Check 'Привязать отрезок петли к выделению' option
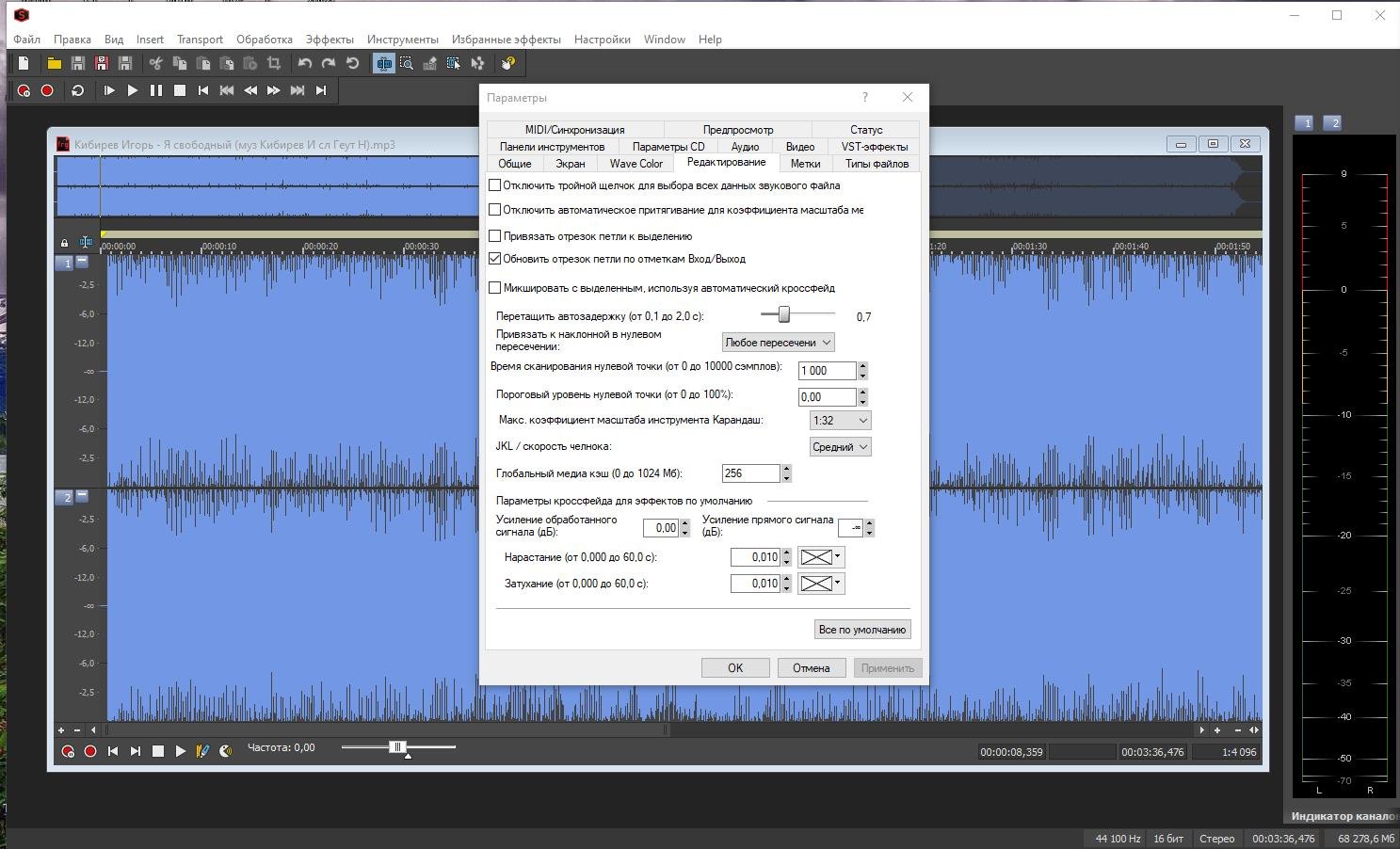This screenshot has width=1400, height=849. pos(495,236)
